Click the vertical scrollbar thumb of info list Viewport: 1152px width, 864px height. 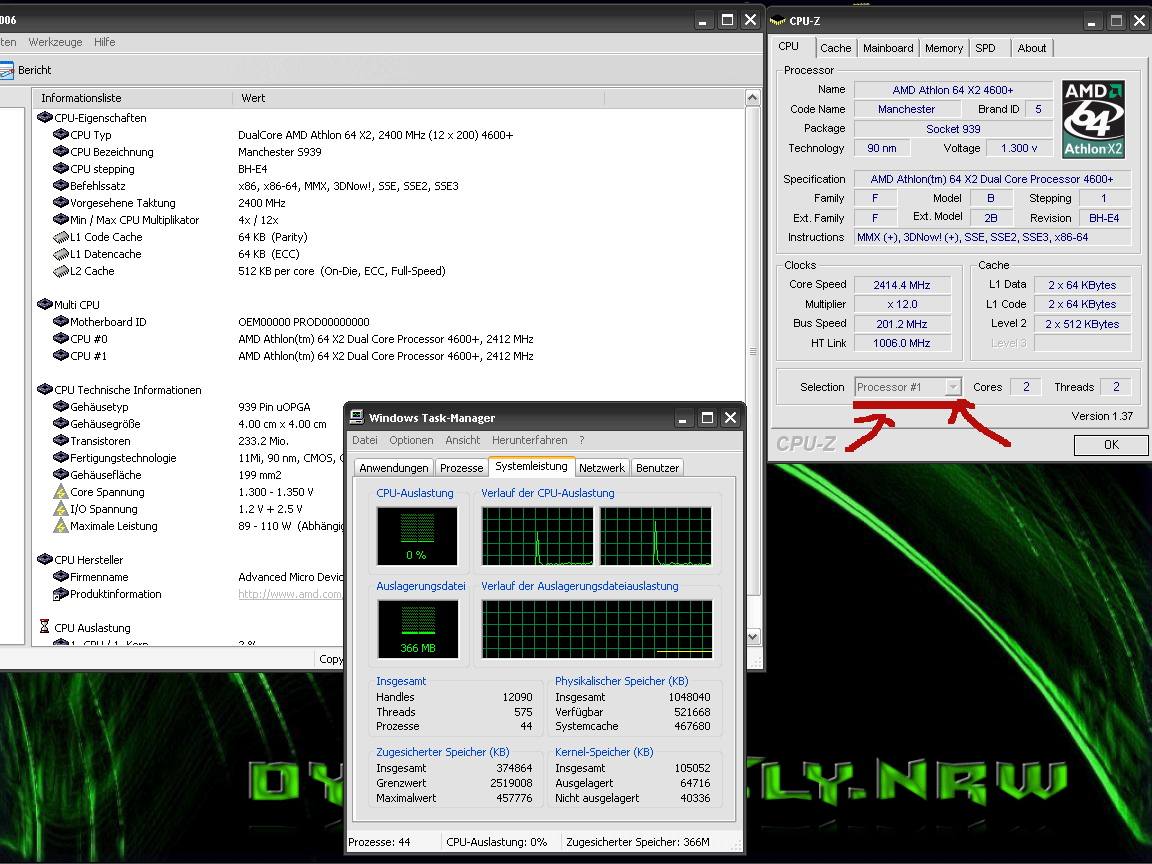(752, 351)
